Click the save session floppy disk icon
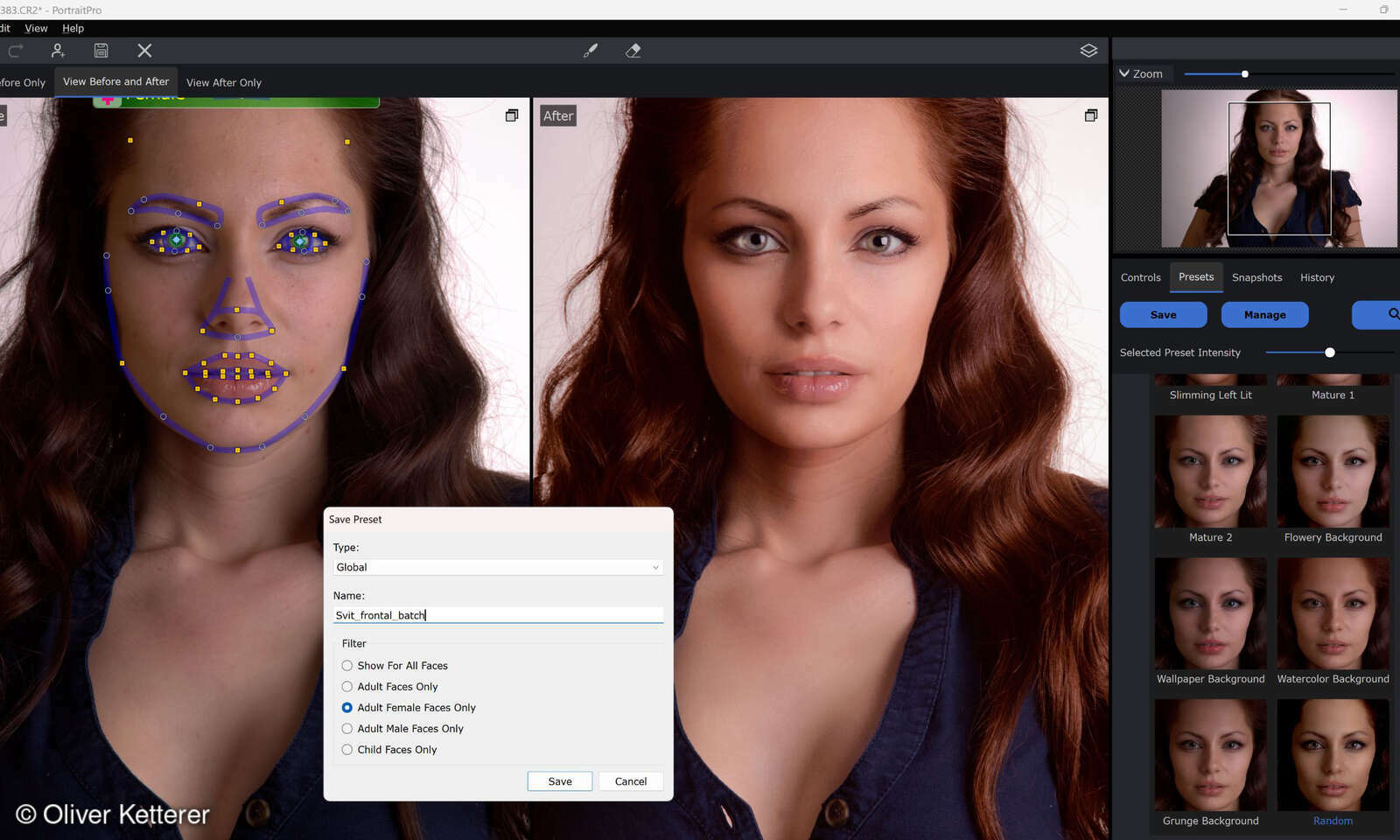Screen dimensions: 1400x840 pyautogui.click(x=101, y=51)
